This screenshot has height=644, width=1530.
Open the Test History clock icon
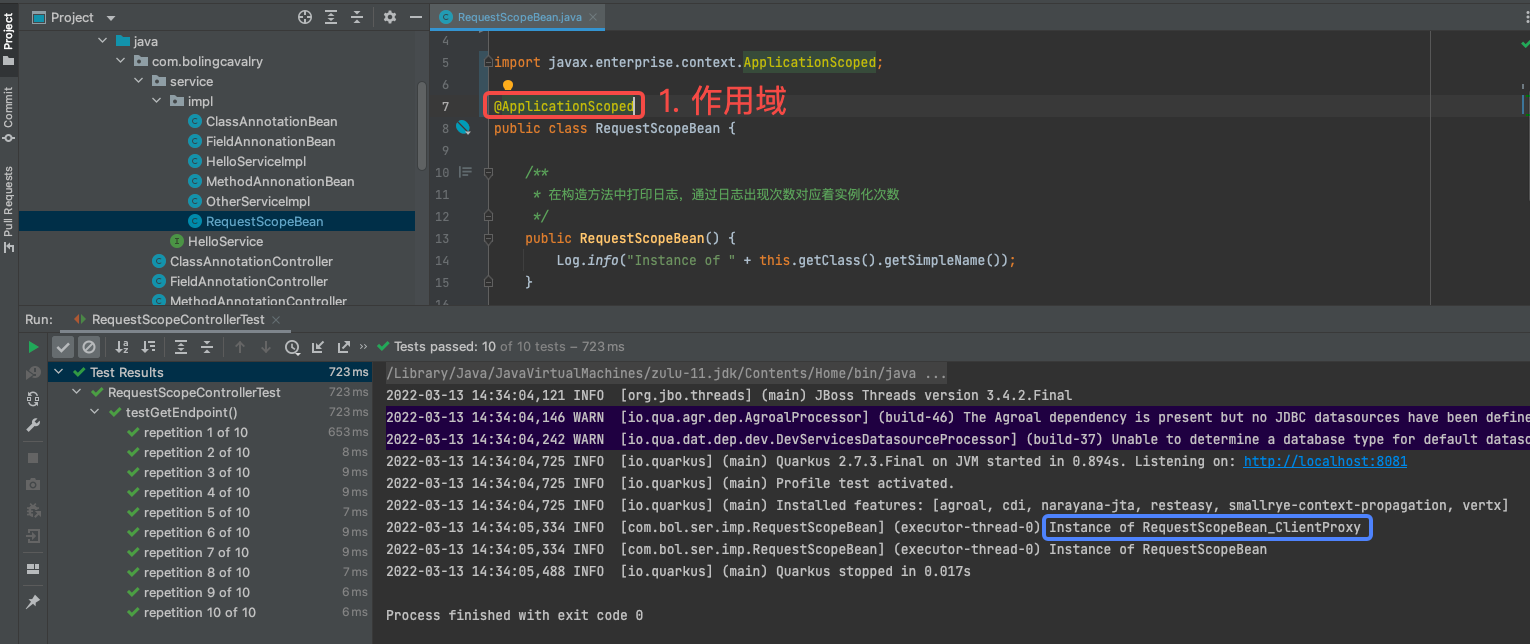(291, 346)
